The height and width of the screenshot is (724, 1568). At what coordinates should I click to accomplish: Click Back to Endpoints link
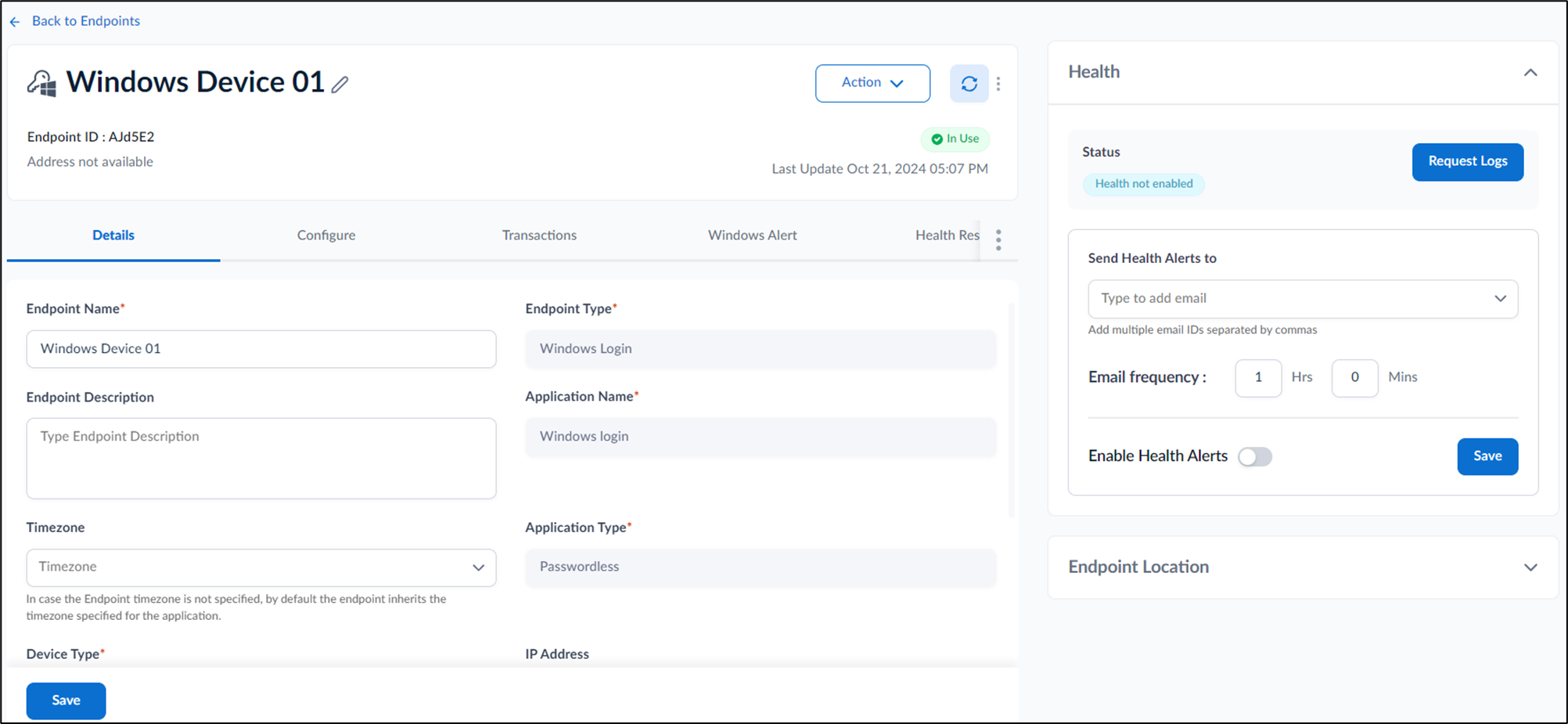(x=86, y=21)
